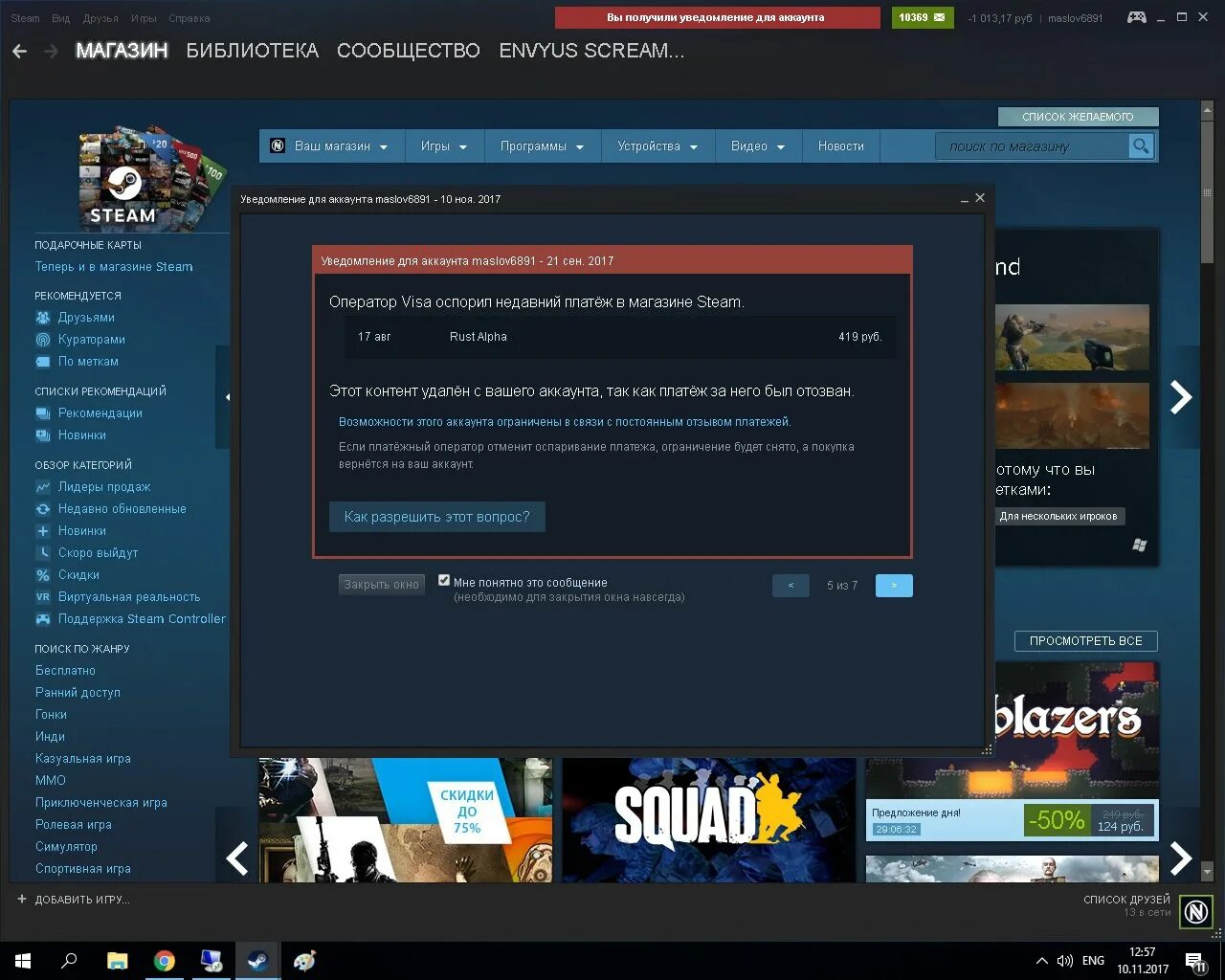Click the Virtual Reality VR icon

[x=43, y=597]
